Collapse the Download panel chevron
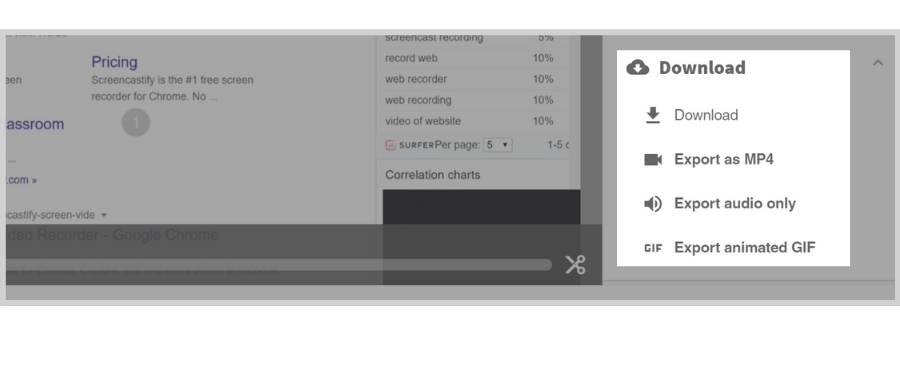This screenshot has height=369, width=900. pyautogui.click(x=878, y=63)
